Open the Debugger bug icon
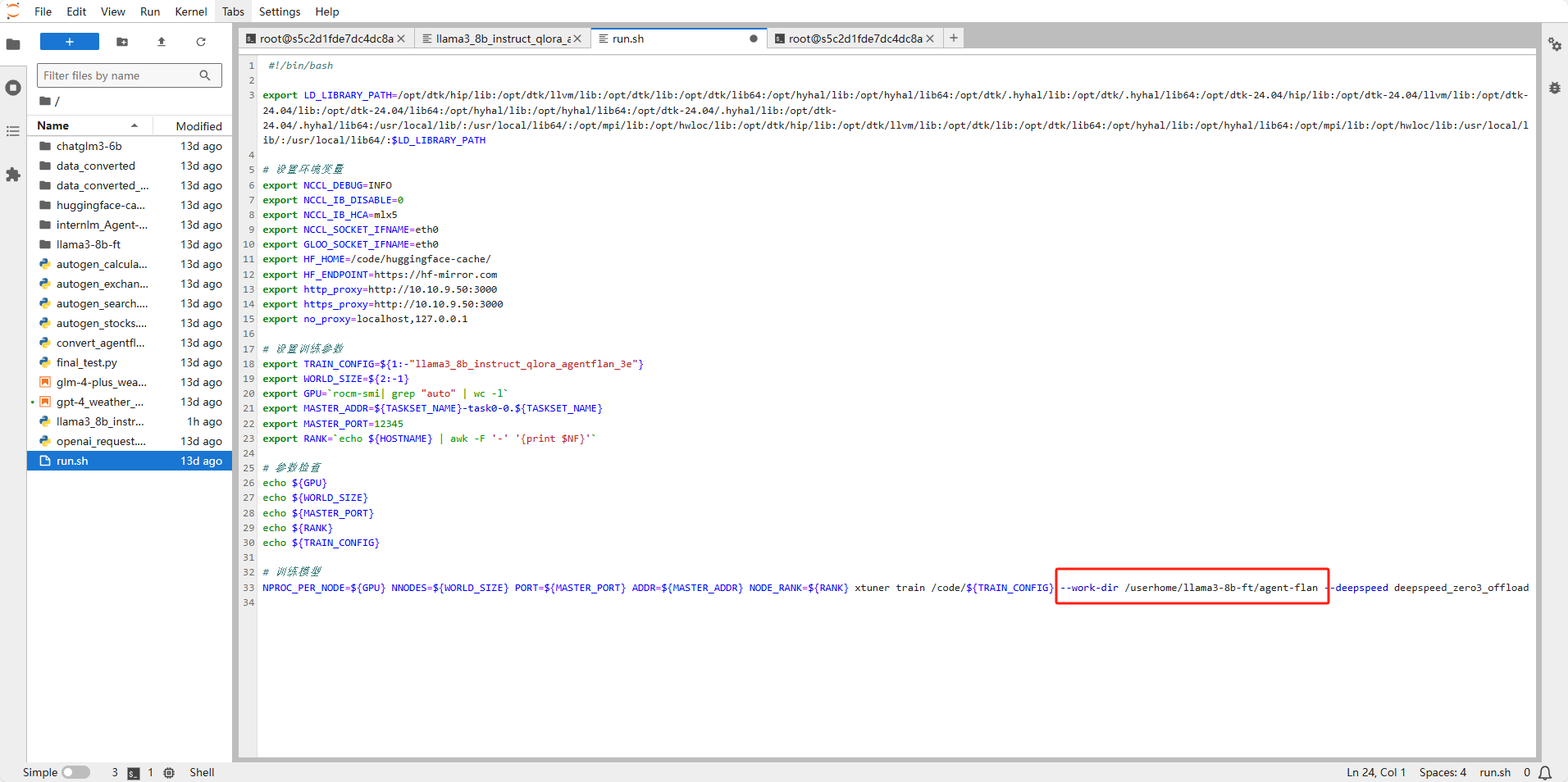The height and width of the screenshot is (782, 1568). tap(1554, 88)
